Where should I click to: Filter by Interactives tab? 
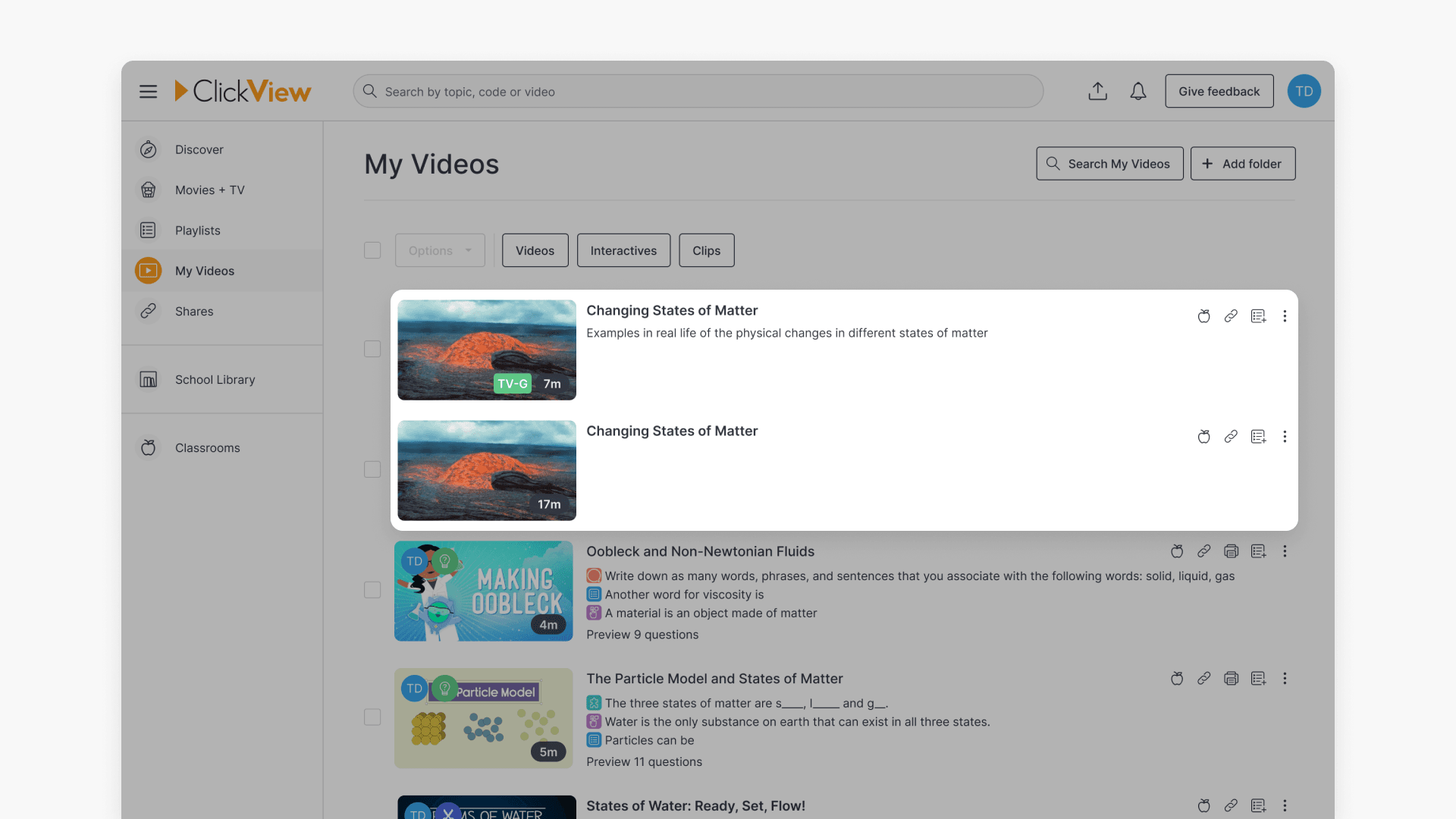[623, 250]
